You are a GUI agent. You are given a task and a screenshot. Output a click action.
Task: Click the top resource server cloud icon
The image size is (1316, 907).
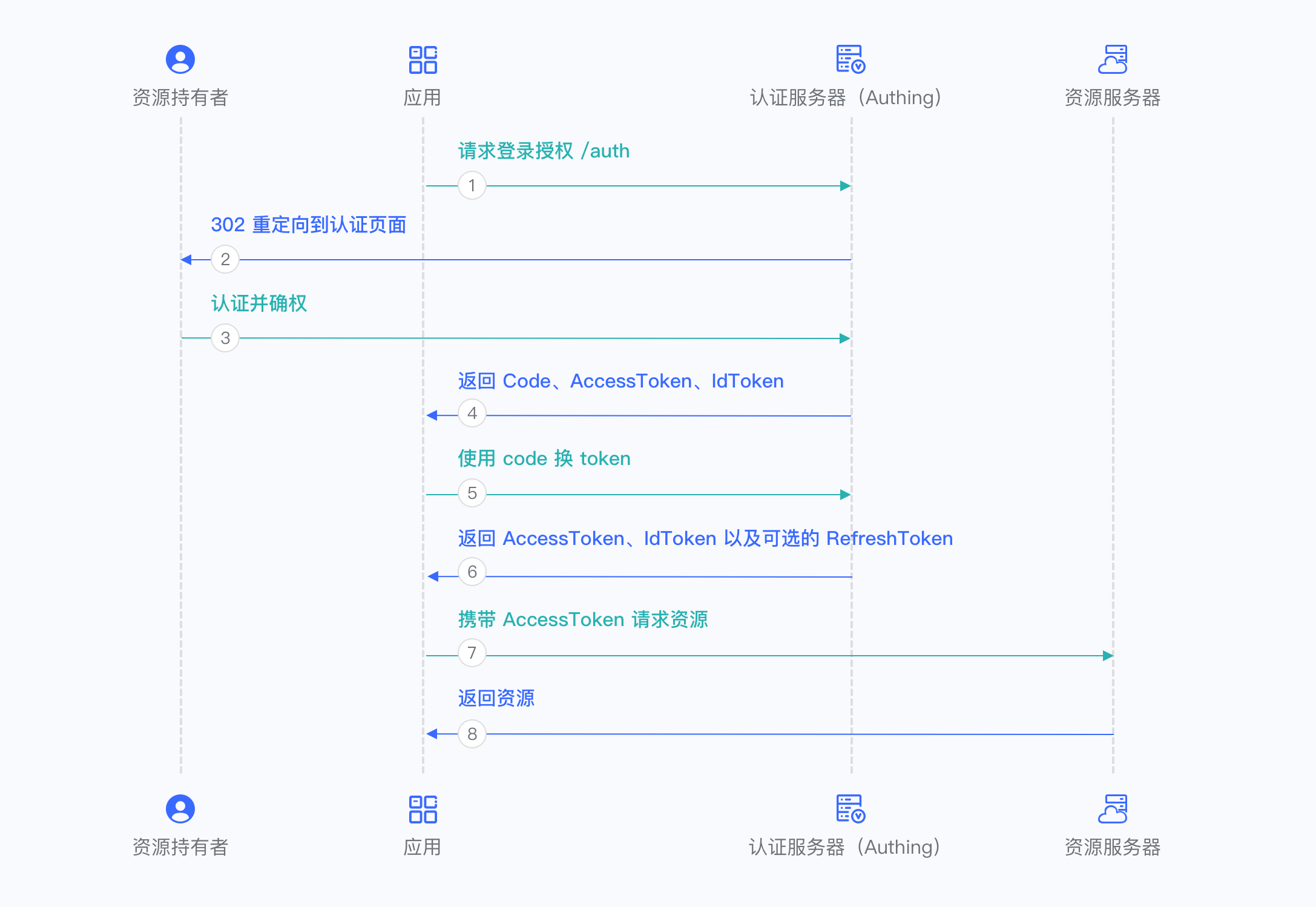[1113, 59]
